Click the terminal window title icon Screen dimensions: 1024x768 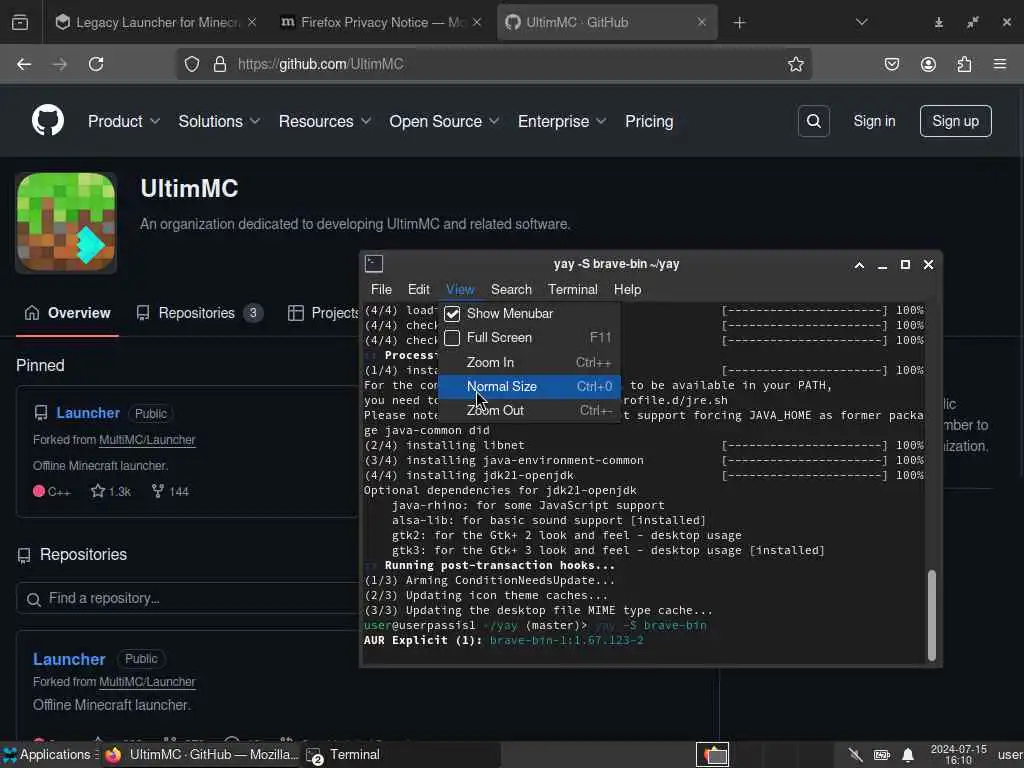pos(374,264)
